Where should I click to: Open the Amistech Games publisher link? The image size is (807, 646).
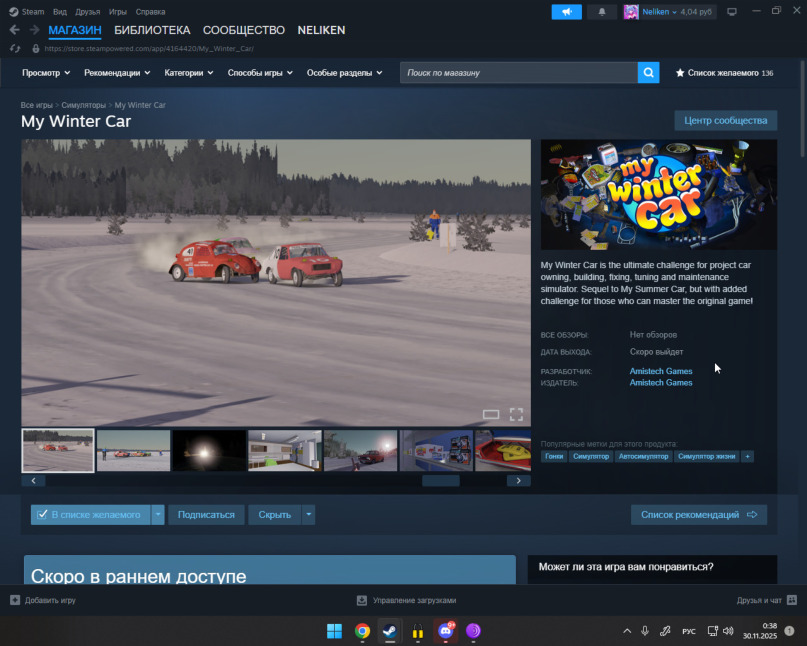click(x=661, y=382)
